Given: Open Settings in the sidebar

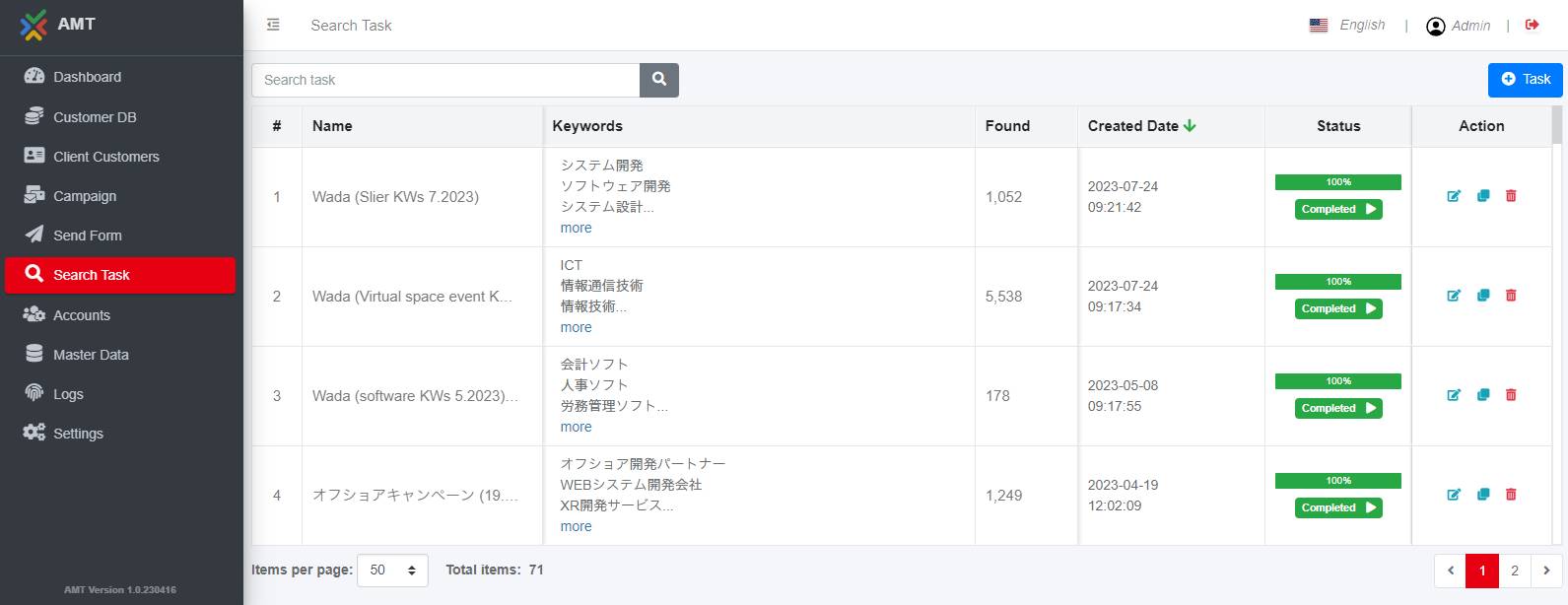Looking at the screenshot, I should tap(121, 433).
